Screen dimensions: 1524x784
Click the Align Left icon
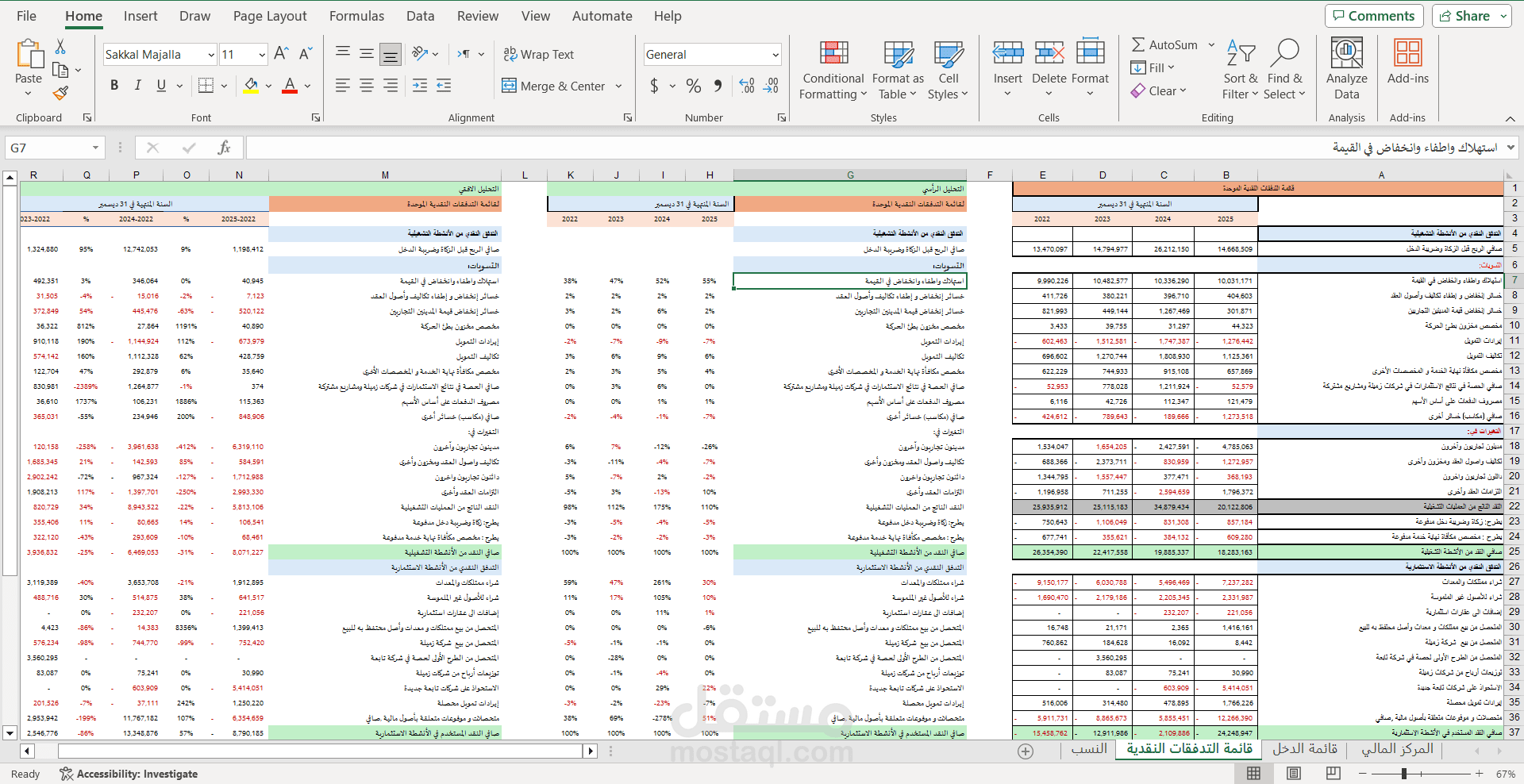coord(343,86)
